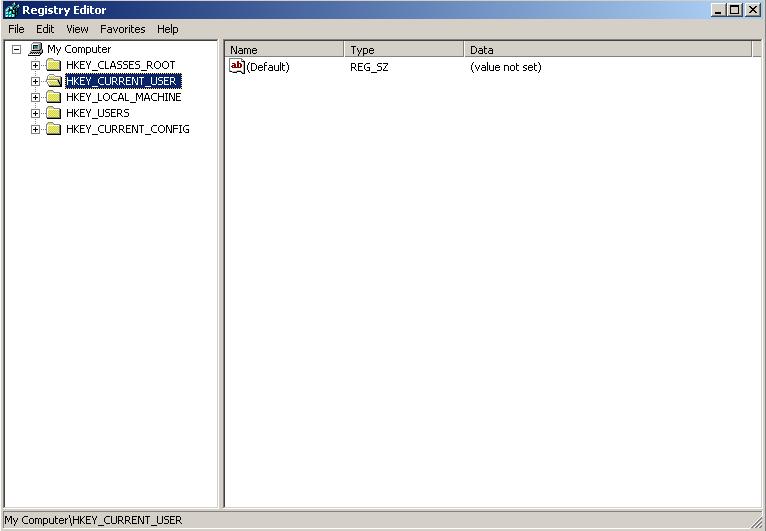Collapse the My Computer tree node
Screen dimensions: 766x531
[17, 49]
